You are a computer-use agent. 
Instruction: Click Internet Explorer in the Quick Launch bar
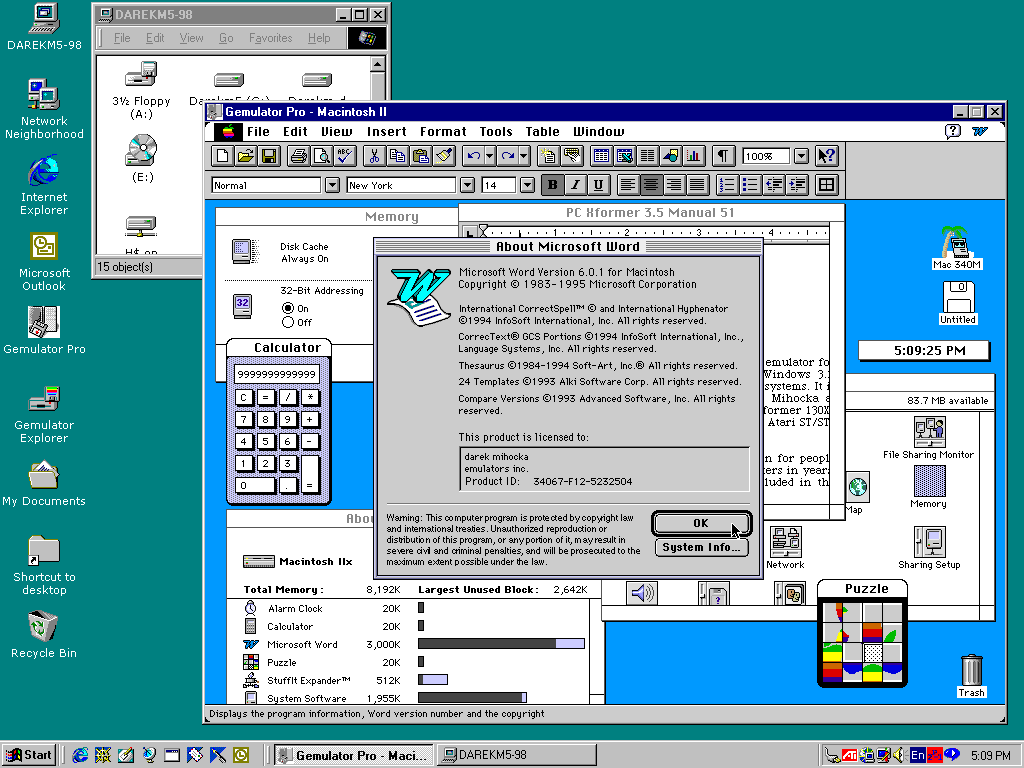80,756
